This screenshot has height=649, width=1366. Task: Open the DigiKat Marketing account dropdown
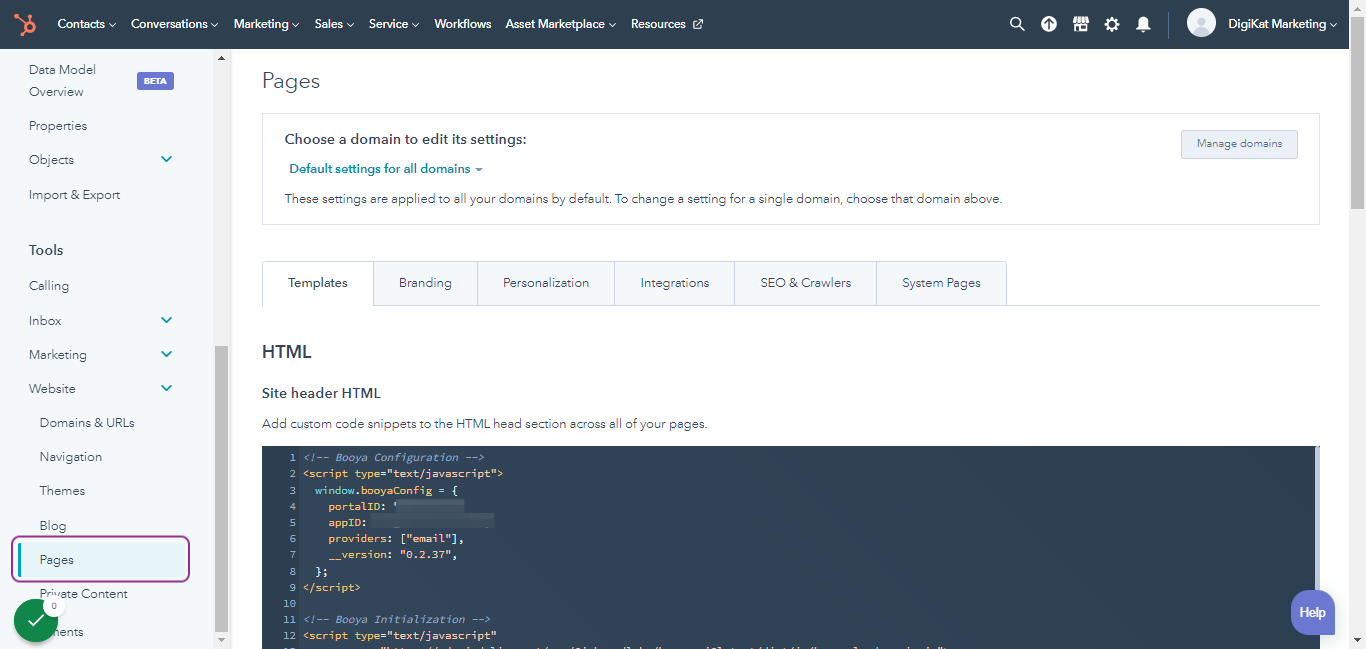1282,24
